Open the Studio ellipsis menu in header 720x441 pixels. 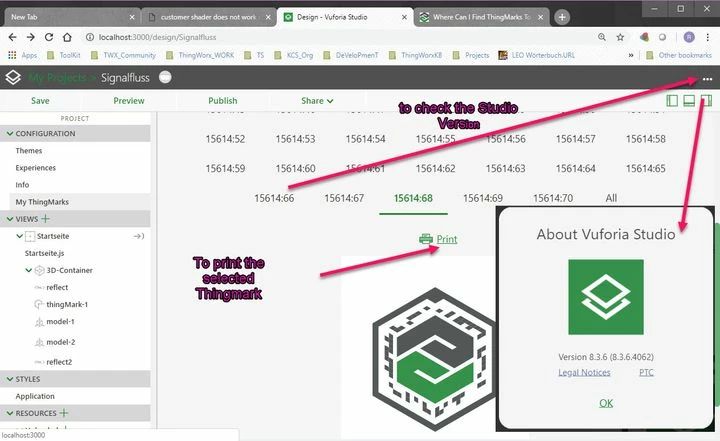click(707, 79)
